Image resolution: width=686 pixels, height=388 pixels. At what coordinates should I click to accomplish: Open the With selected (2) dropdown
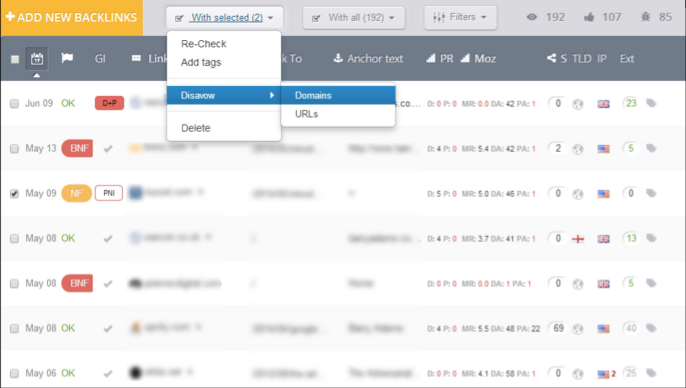tap(224, 17)
